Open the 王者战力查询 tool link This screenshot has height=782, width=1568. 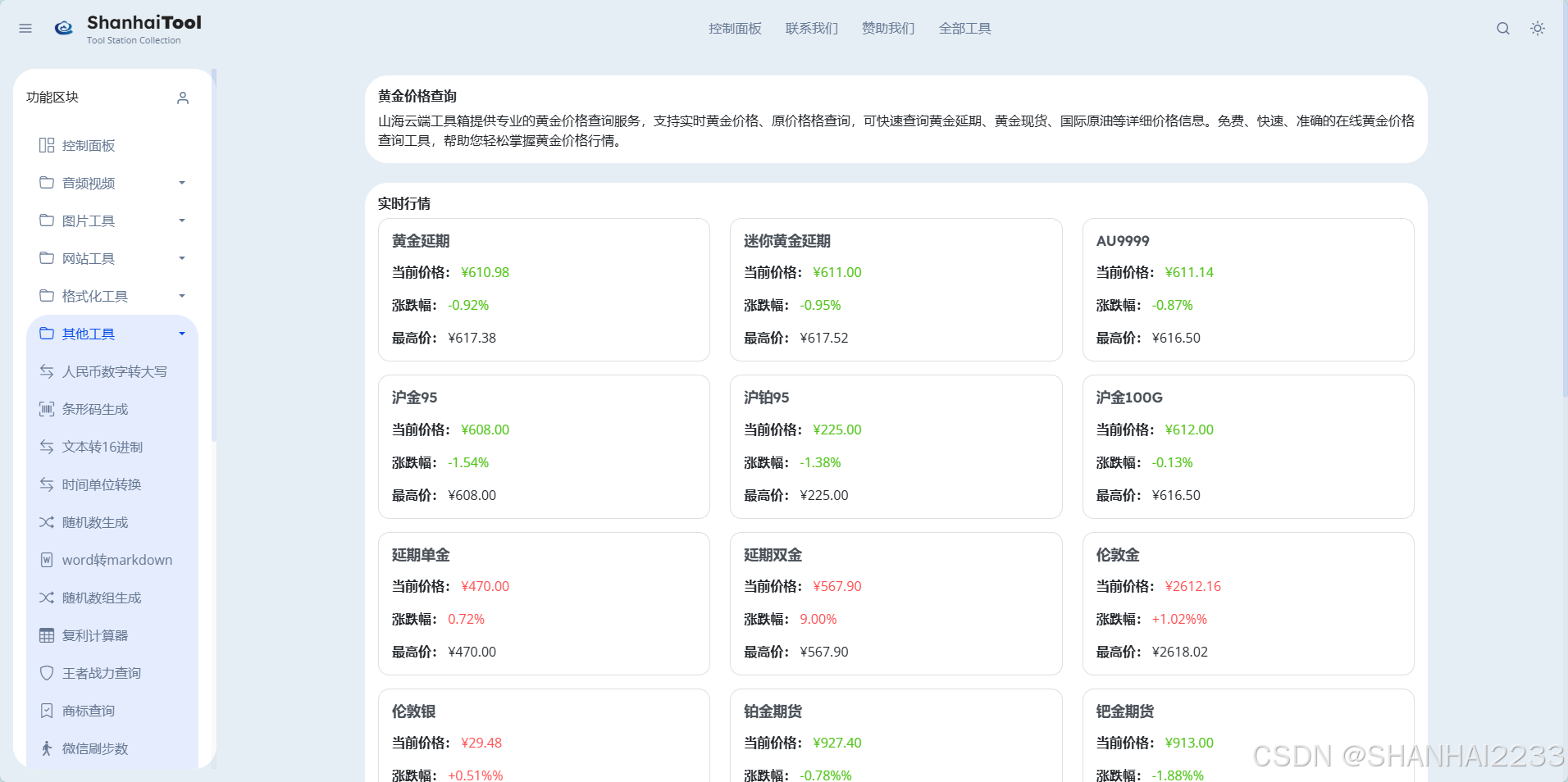point(102,674)
